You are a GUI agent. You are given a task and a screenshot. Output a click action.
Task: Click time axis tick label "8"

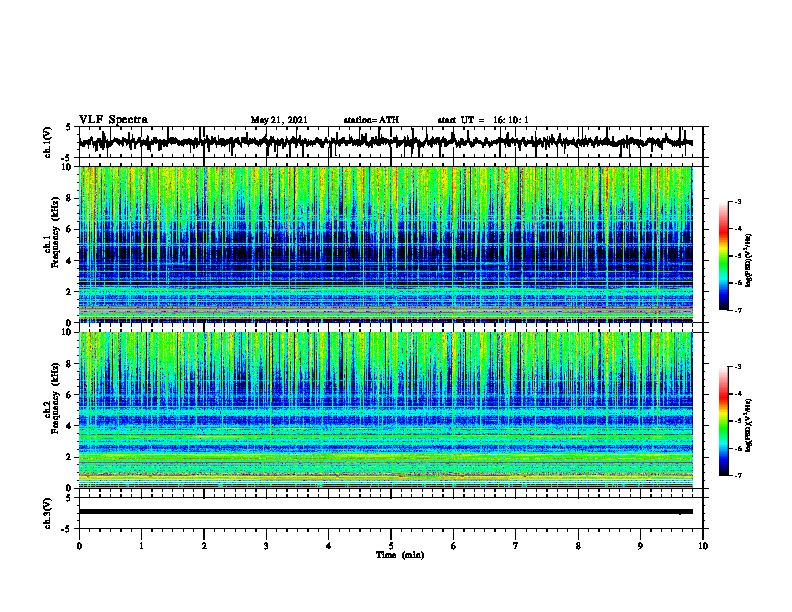578,546
